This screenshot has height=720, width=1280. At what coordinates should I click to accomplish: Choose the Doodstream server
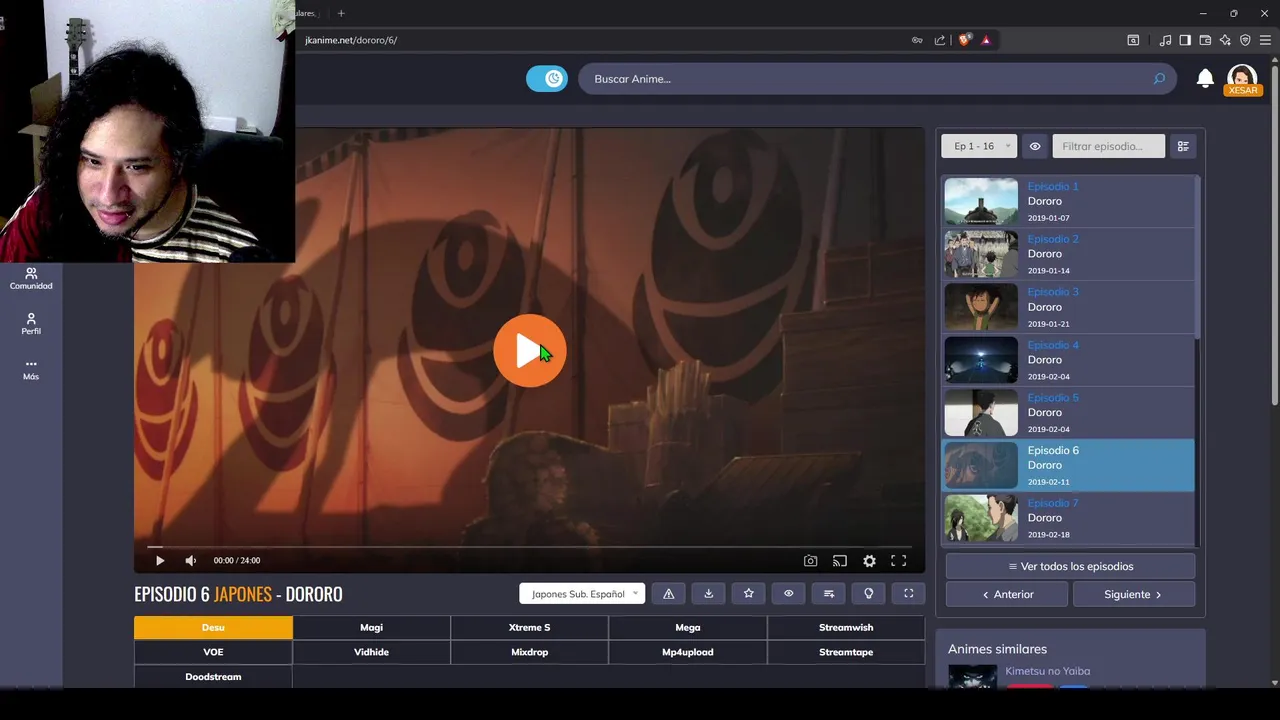pos(213,677)
